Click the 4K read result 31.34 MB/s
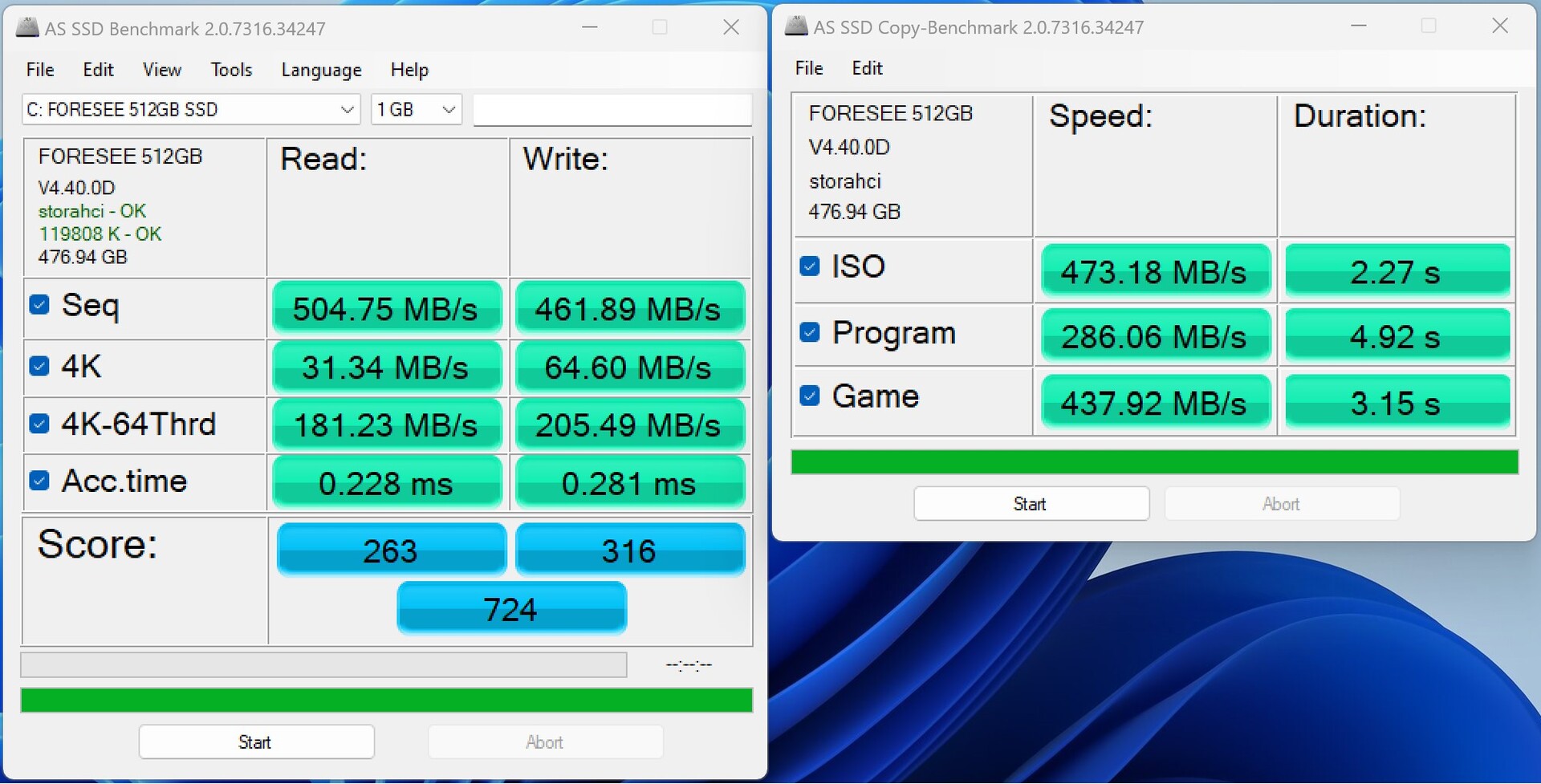 [x=387, y=368]
